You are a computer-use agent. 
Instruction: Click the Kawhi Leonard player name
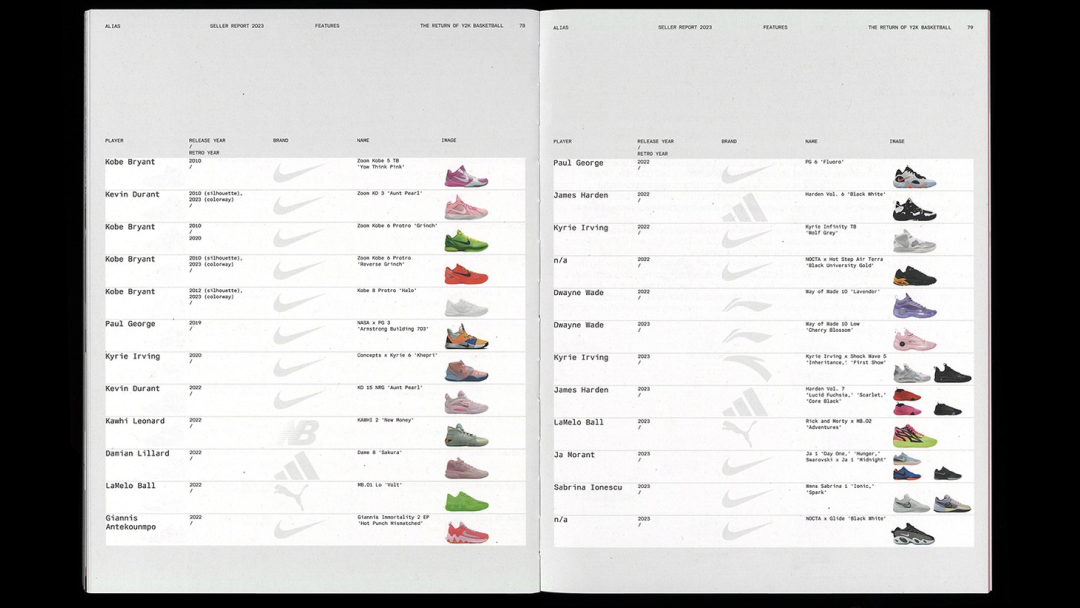point(135,421)
